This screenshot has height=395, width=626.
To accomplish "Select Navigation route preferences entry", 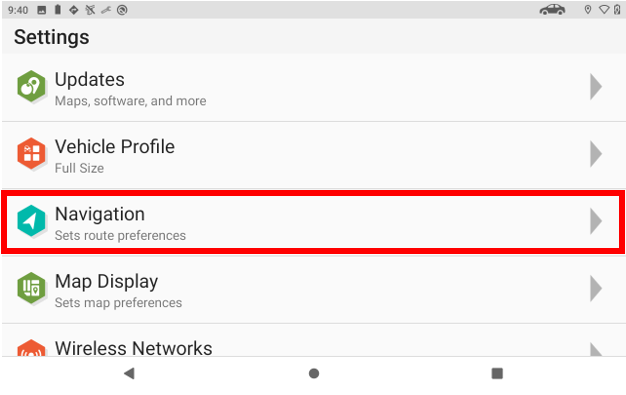I will click(x=313, y=222).
